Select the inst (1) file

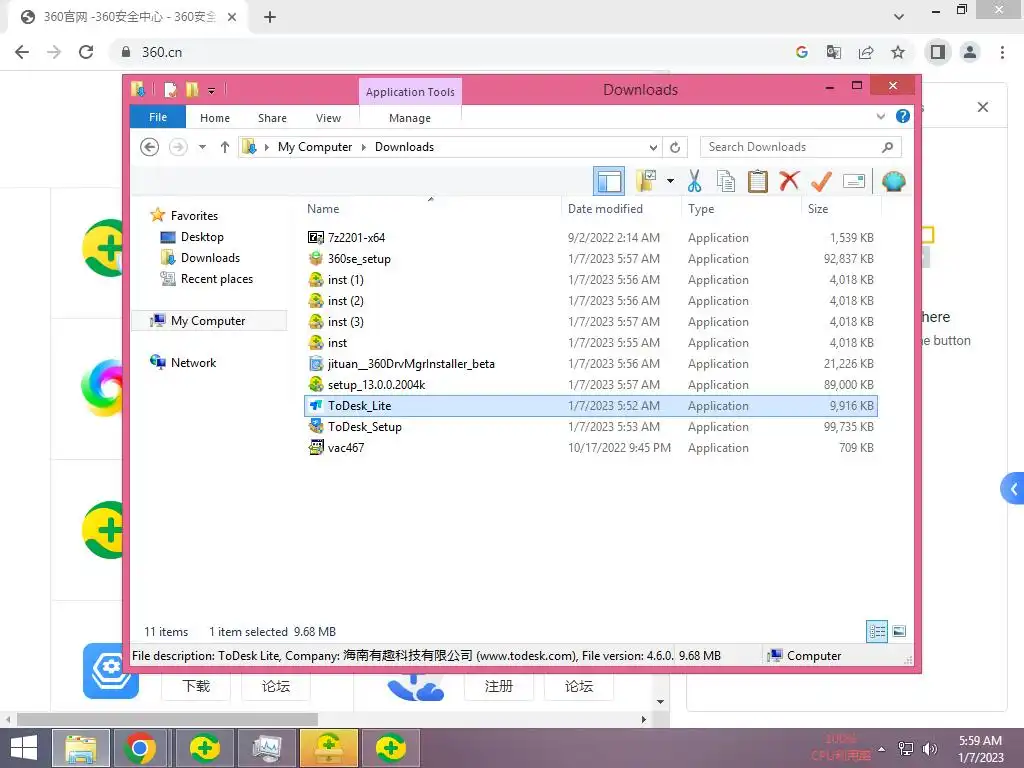point(590,280)
